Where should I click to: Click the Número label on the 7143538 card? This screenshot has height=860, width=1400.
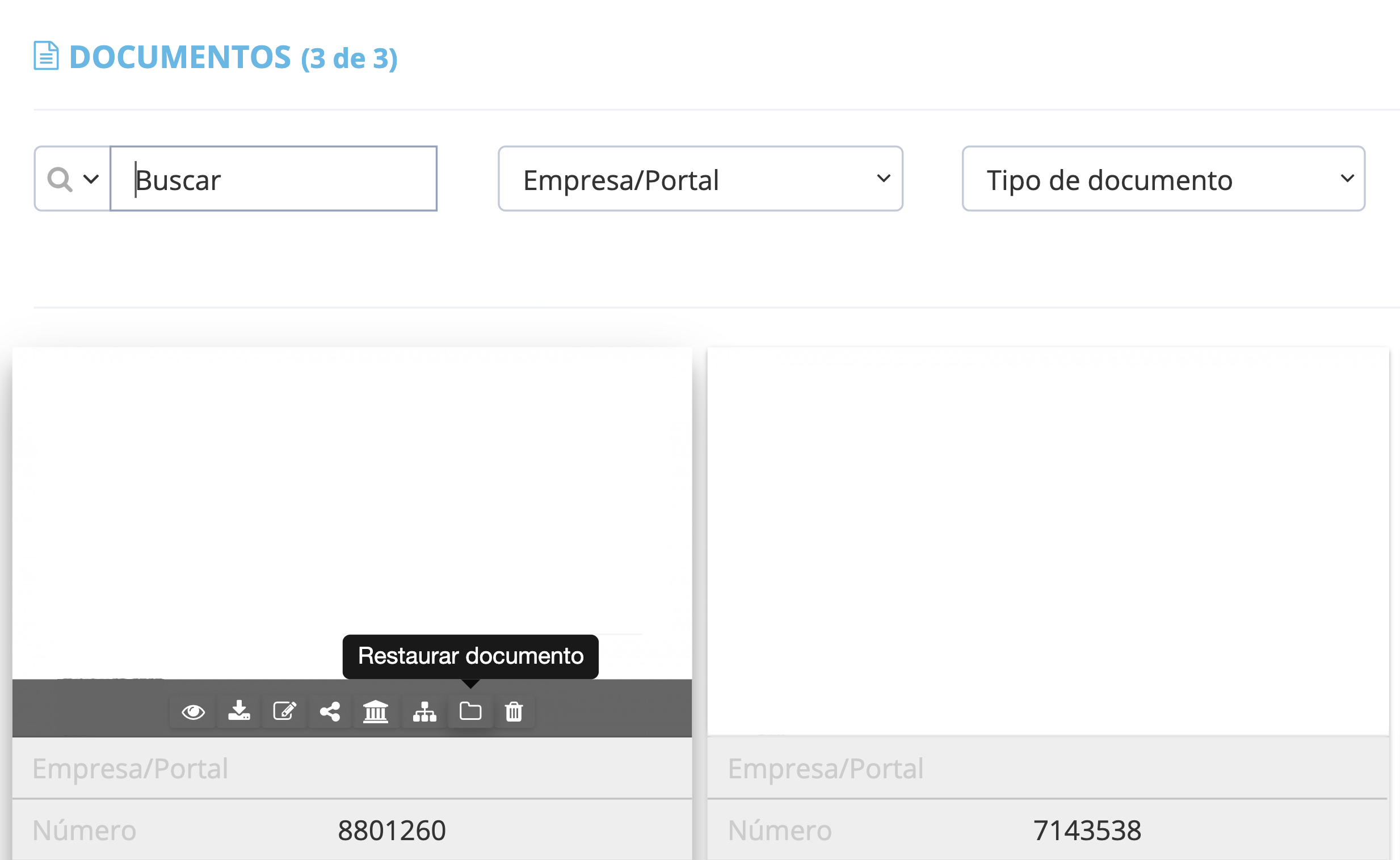pyautogui.click(x=780, y=831)
